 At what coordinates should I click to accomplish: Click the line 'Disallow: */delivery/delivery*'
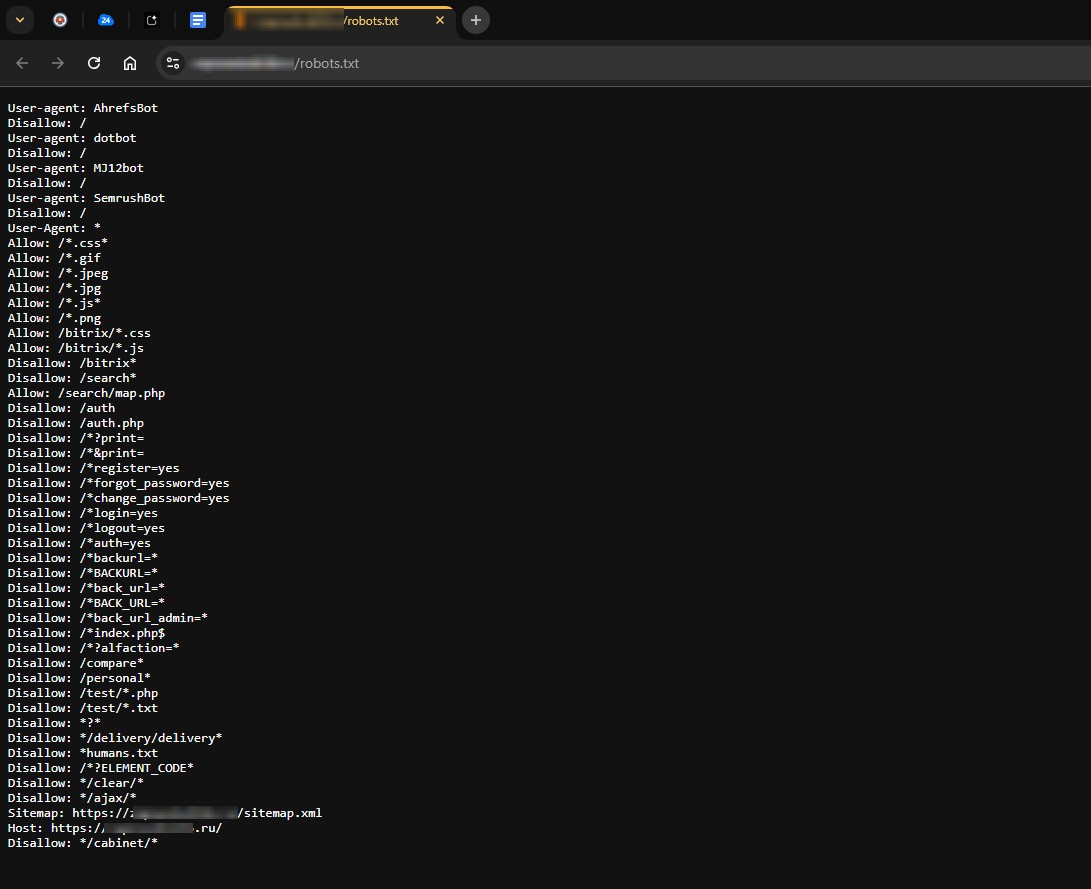click(115, 738)
